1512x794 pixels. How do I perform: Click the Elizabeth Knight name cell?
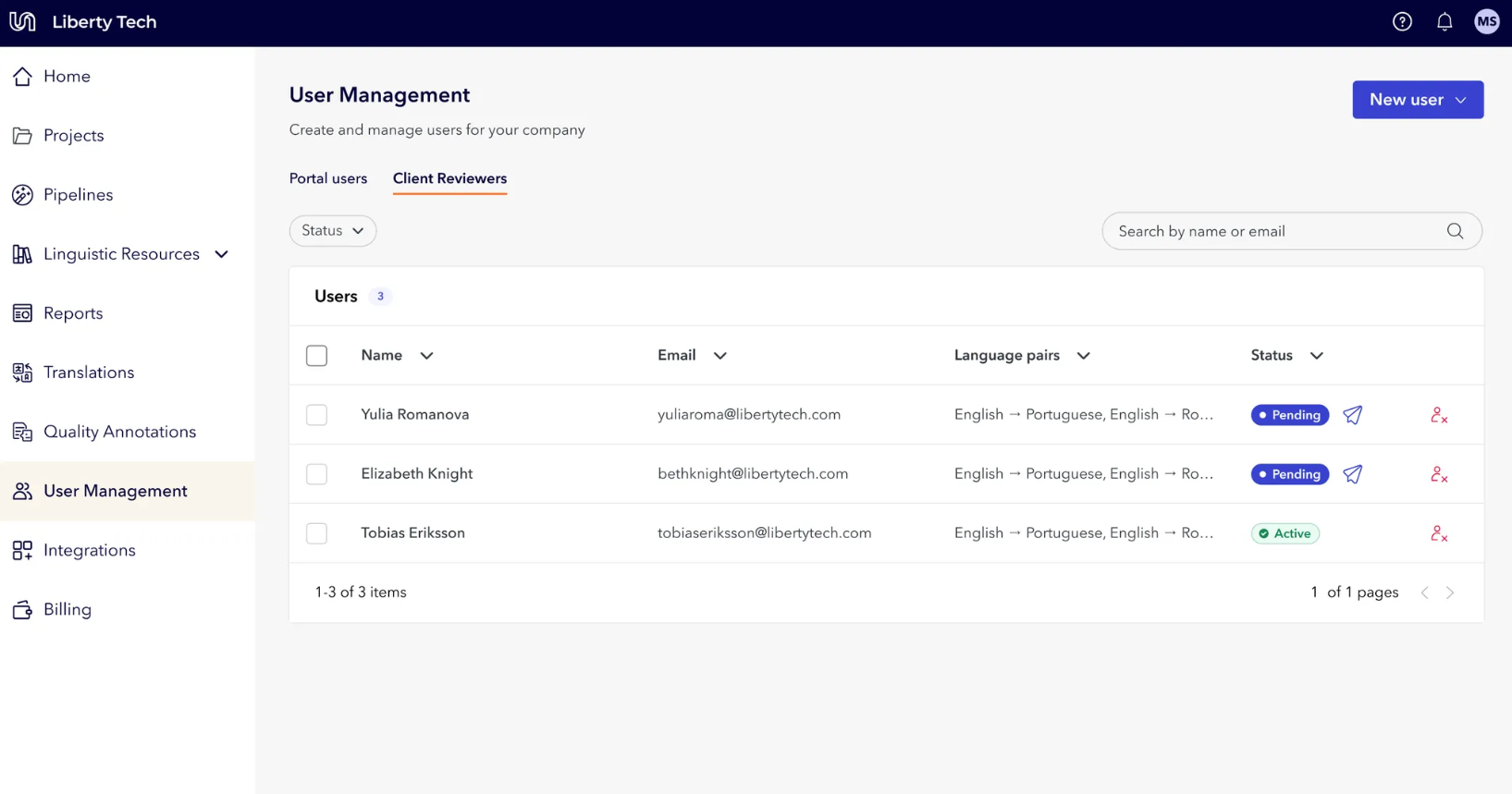click(417, 473)
